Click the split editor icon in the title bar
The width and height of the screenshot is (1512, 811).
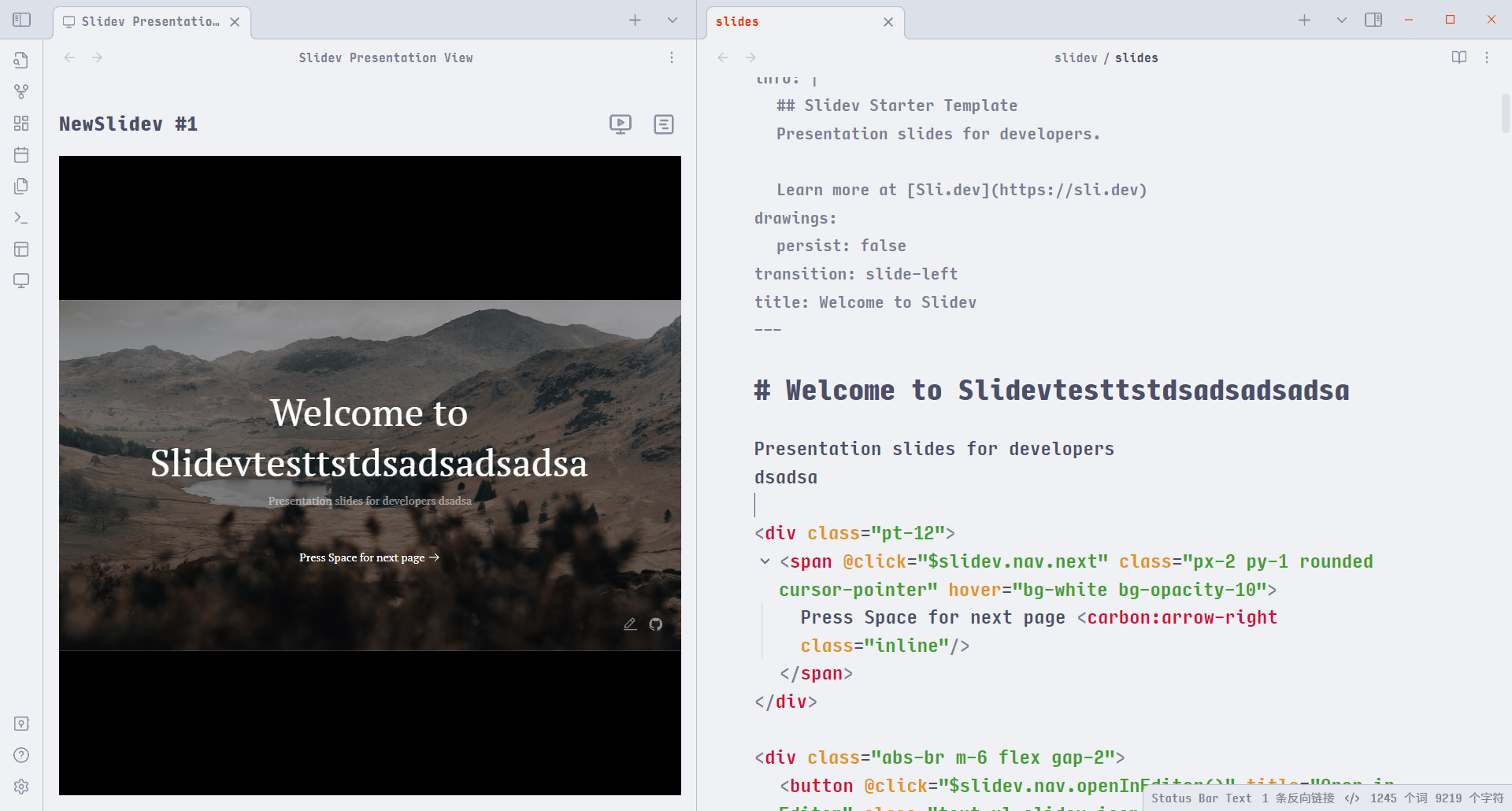point(1374,20)
